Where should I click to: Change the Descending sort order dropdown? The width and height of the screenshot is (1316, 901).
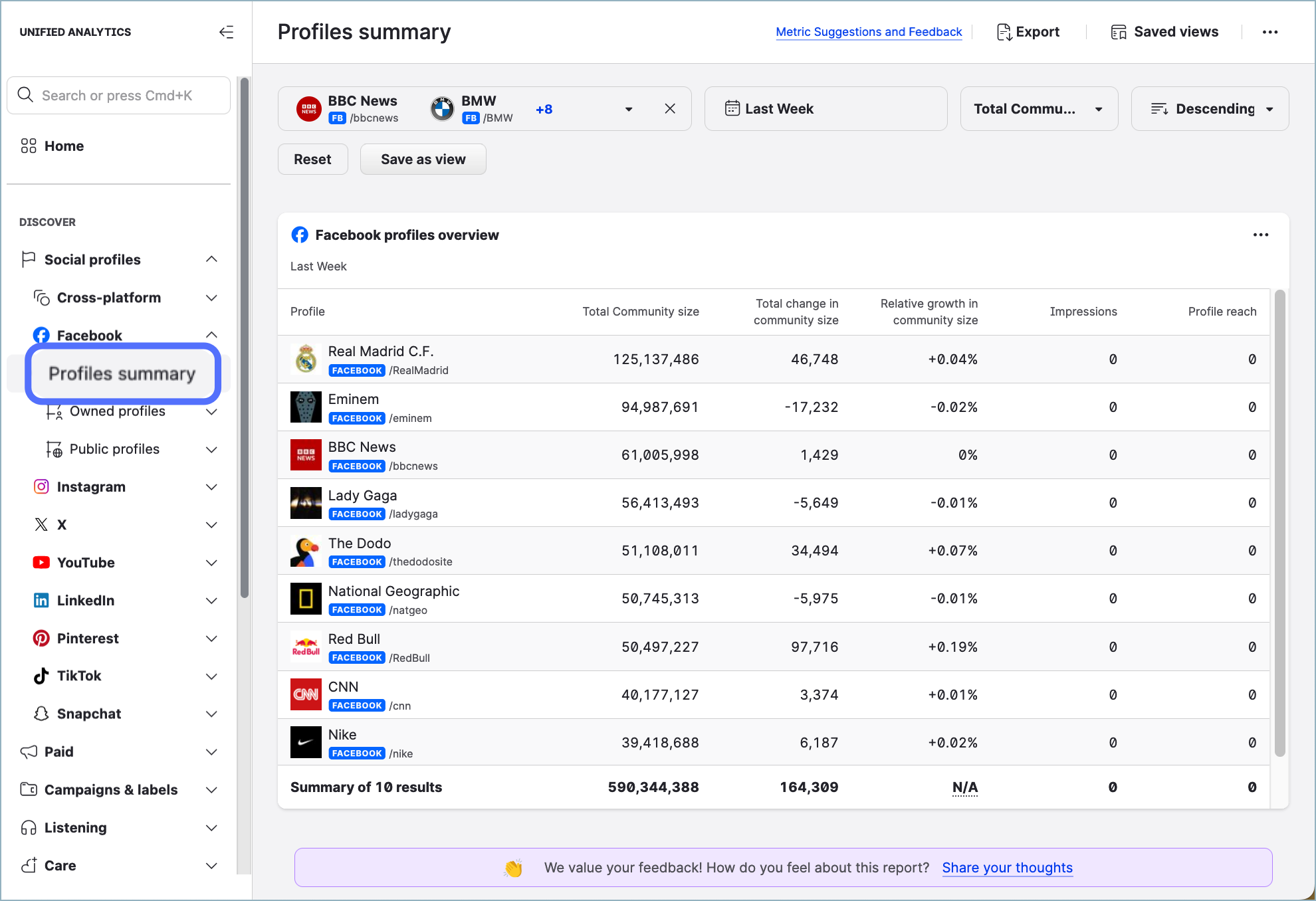(1210, 109)
